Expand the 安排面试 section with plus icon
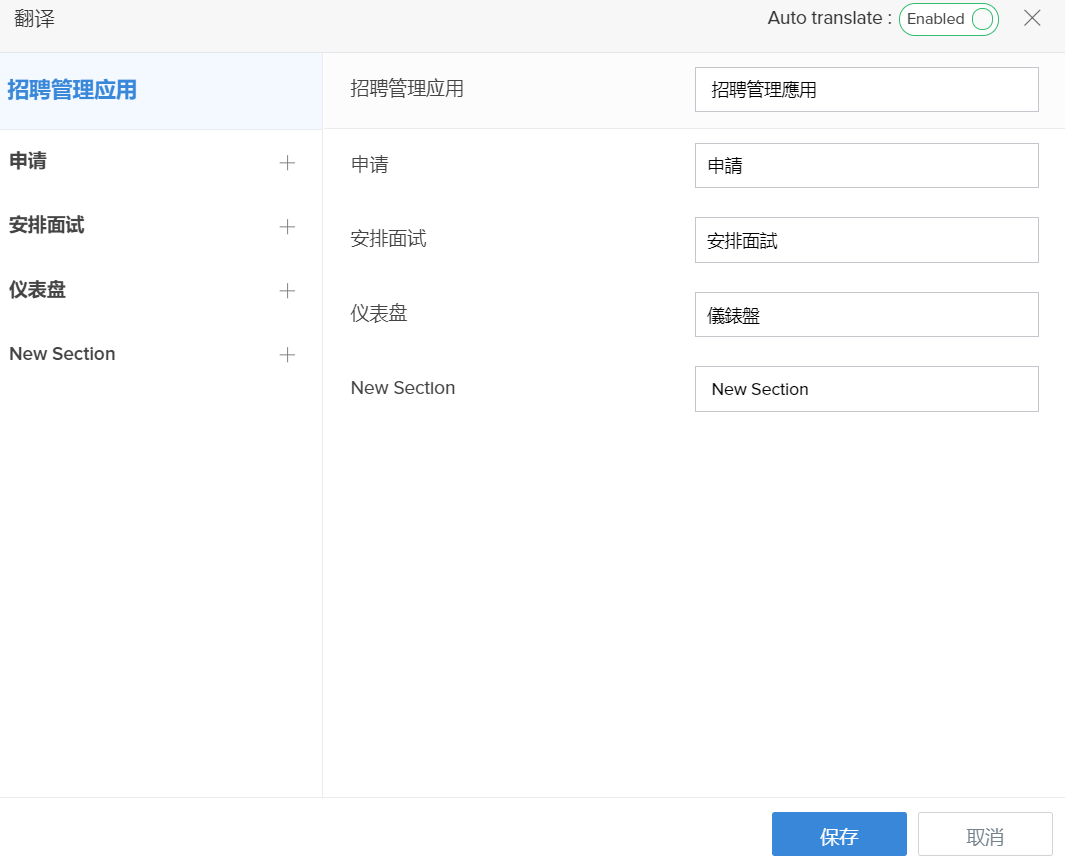The height and width of the screenshot is (863, 1065). click(x=287, y=227)
